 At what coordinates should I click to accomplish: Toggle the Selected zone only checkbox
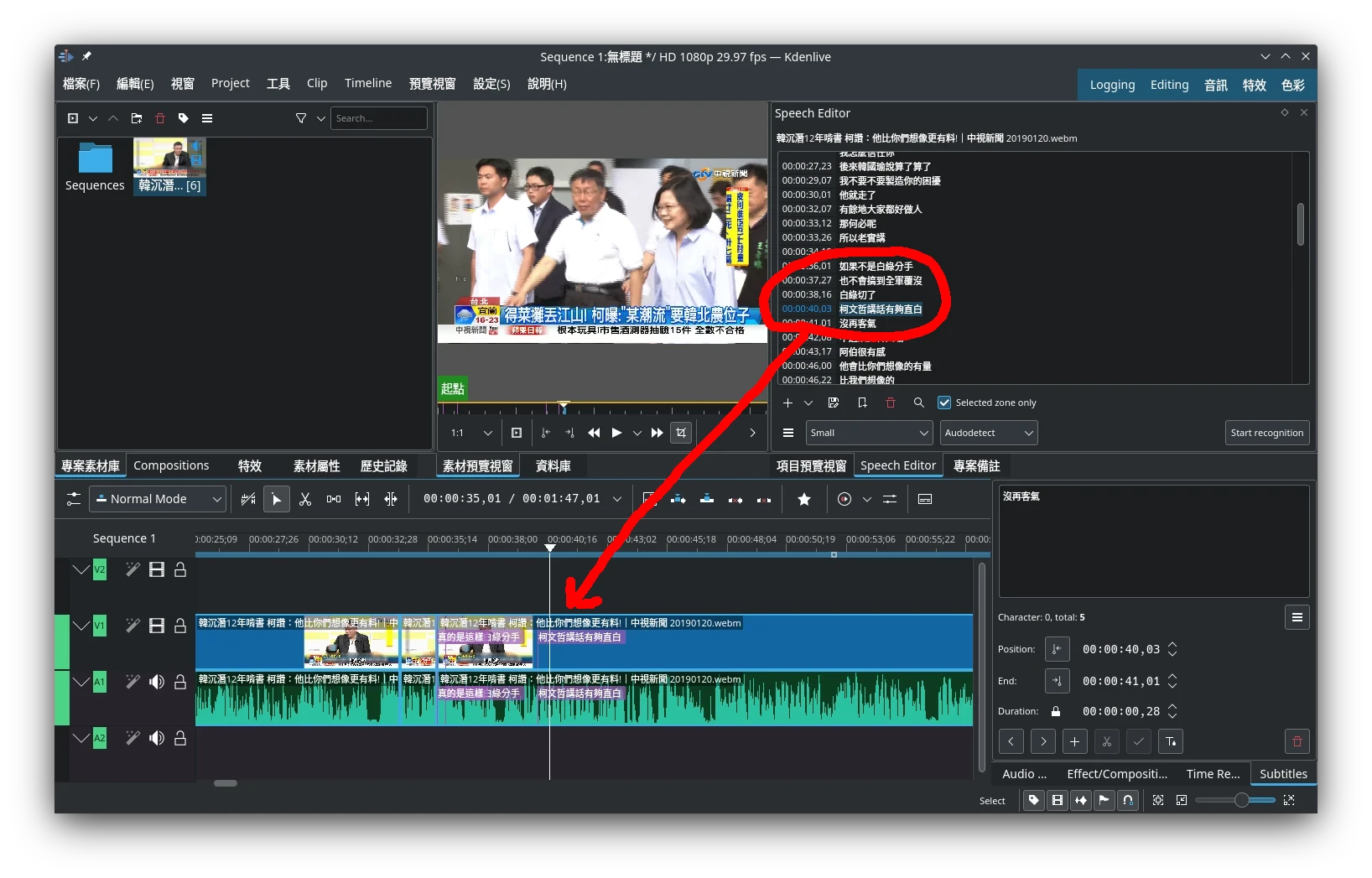coord(944,403)
